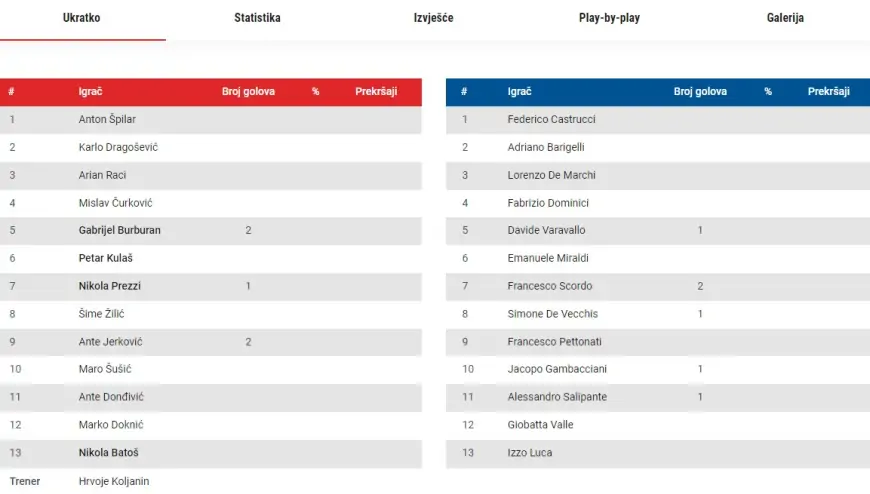Click player Gabrijel Burburan

click(119, 230)
